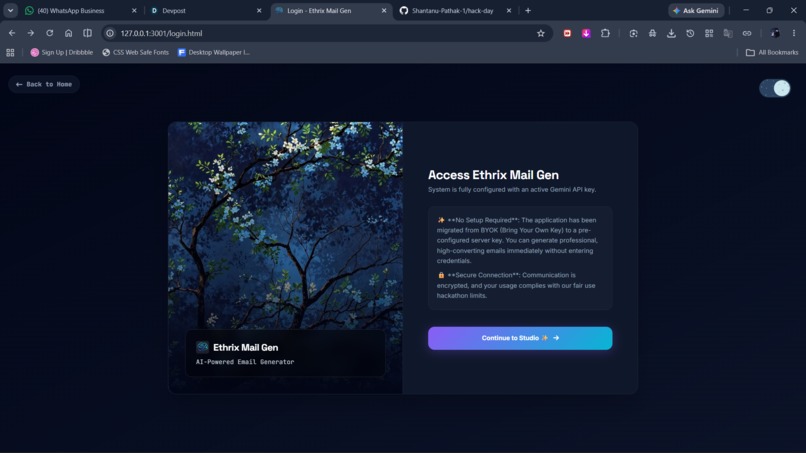This screenshot has height=453, width=806.
Task: Click the Gemini API key subtitle text
Action: tap(512, 190)
